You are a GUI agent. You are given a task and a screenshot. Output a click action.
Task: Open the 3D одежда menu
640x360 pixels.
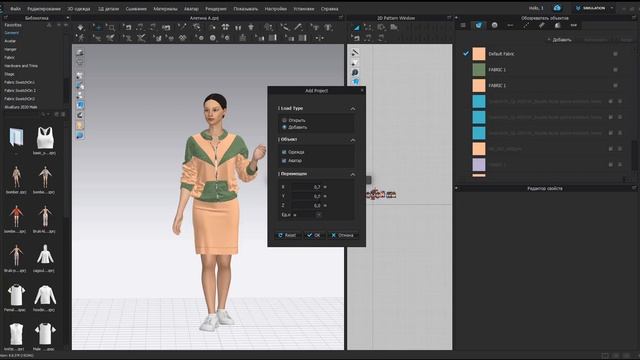[79, 9]
